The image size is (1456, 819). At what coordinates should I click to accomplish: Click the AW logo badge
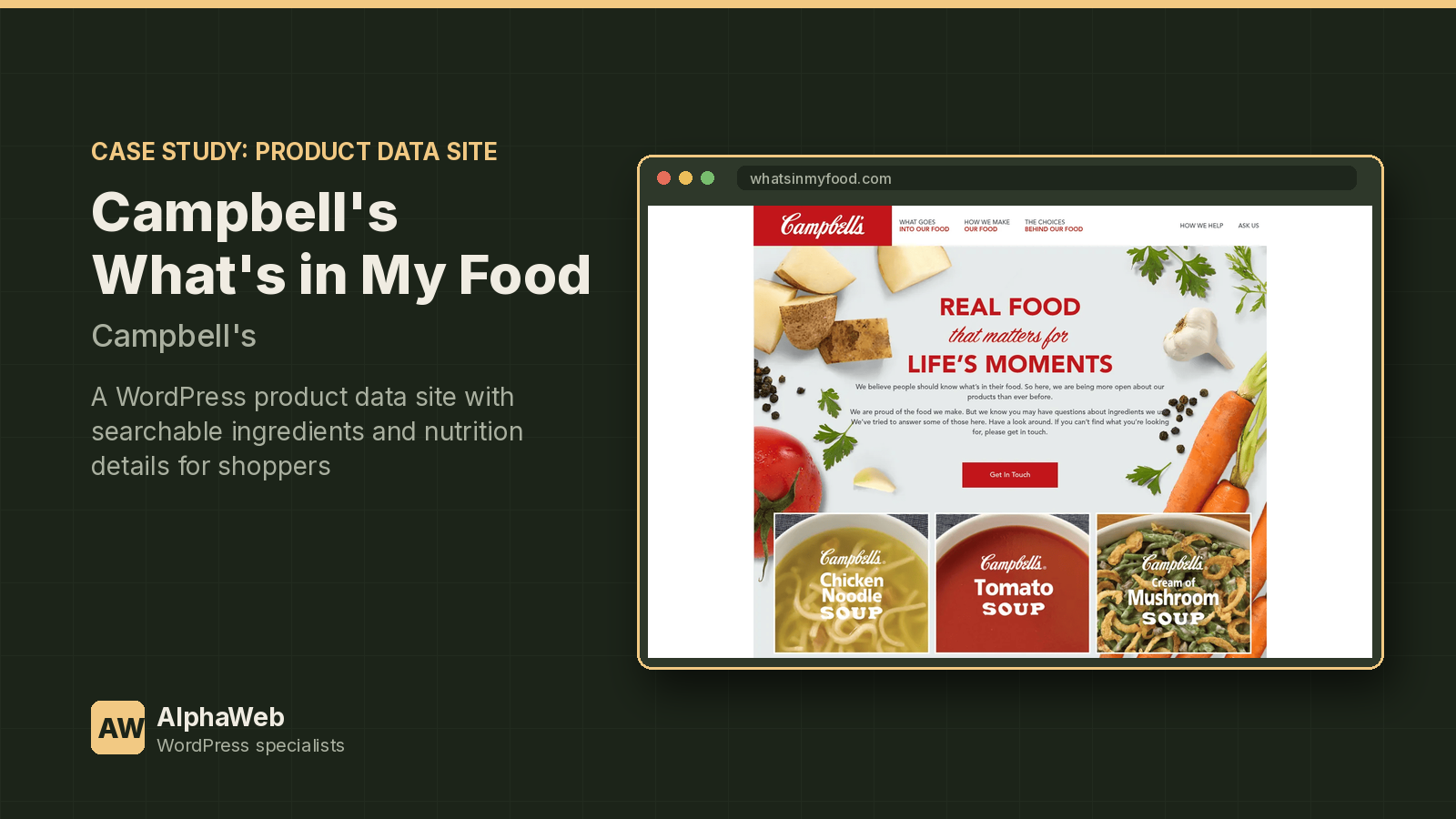[x=117, y=727]
